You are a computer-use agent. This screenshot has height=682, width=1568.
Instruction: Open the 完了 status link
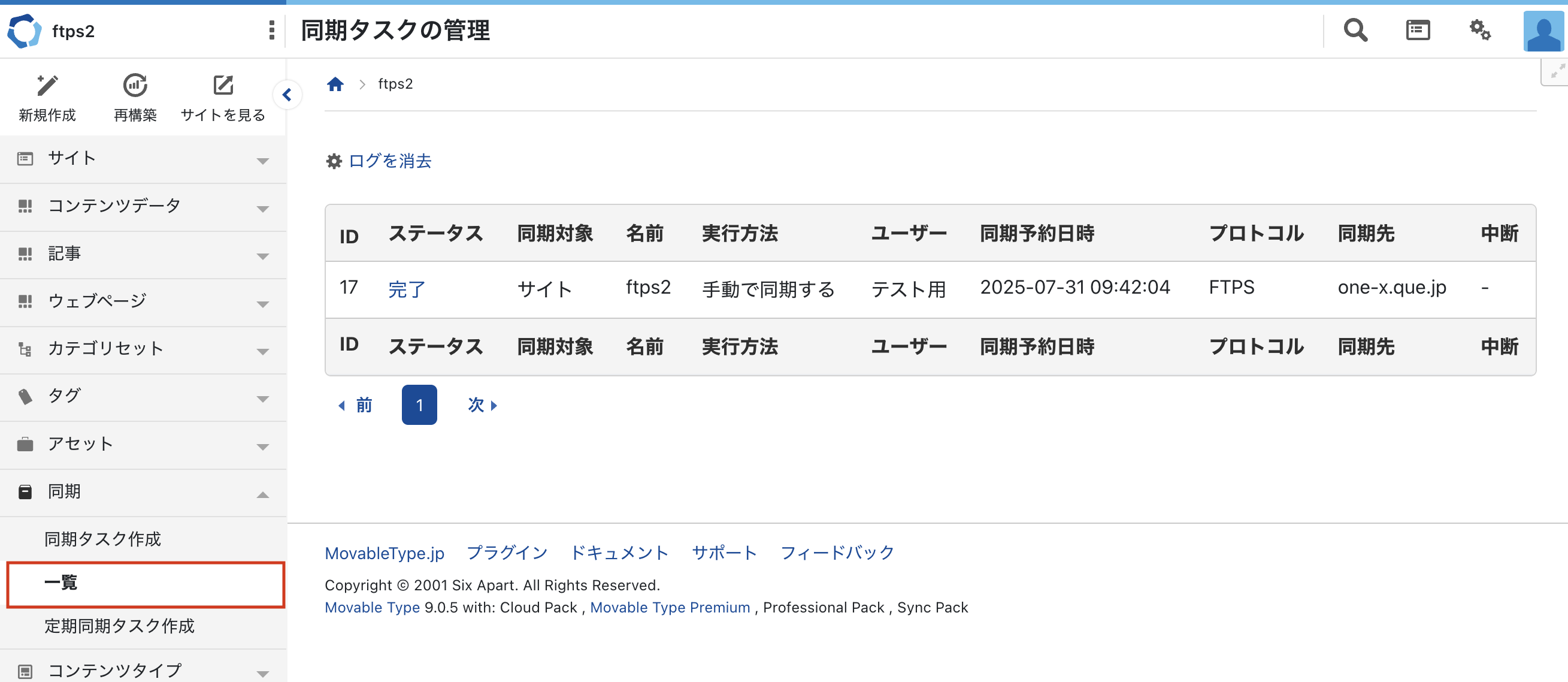click(x=407, y=289)
